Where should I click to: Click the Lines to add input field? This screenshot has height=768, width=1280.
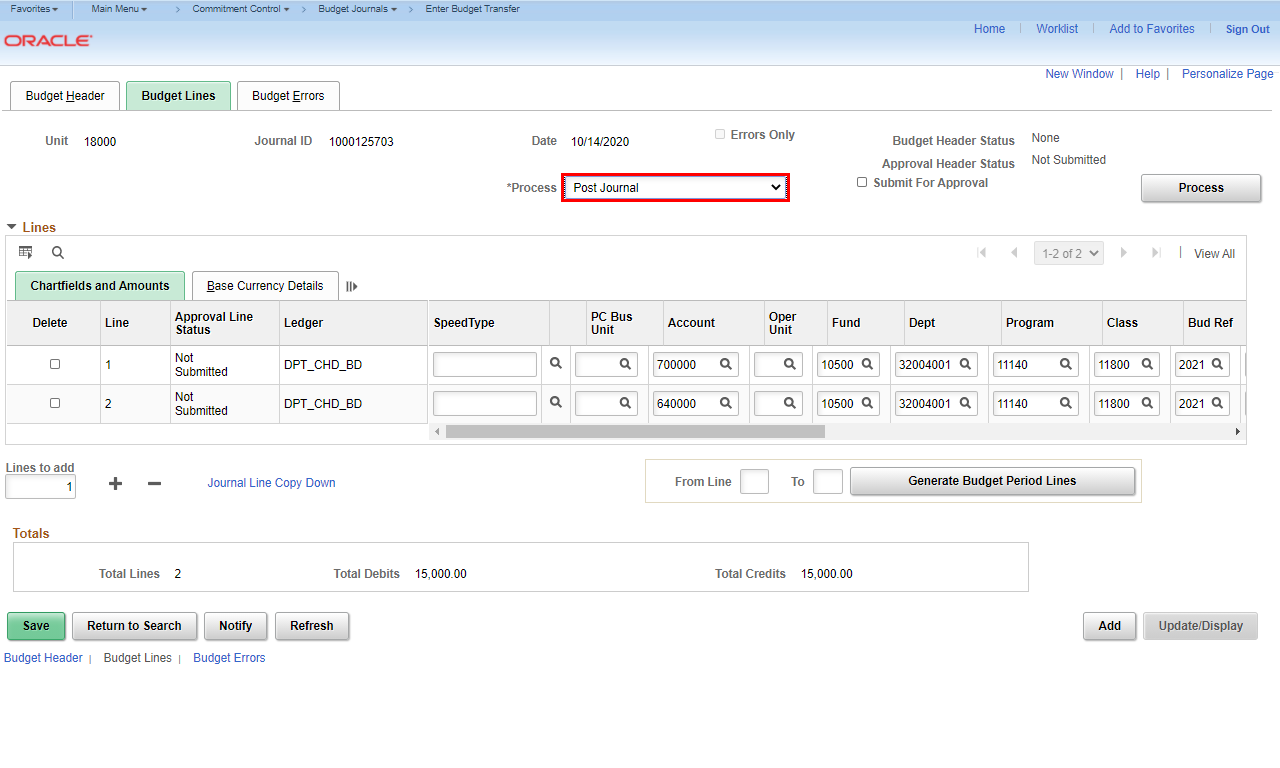(x=41, y=487)
